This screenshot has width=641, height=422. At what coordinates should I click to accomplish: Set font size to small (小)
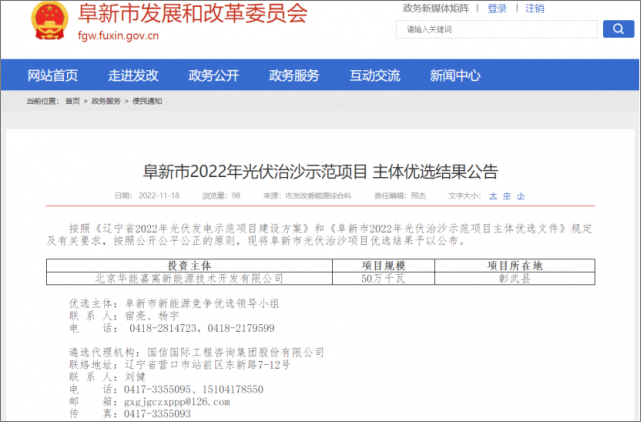[520, 196]
